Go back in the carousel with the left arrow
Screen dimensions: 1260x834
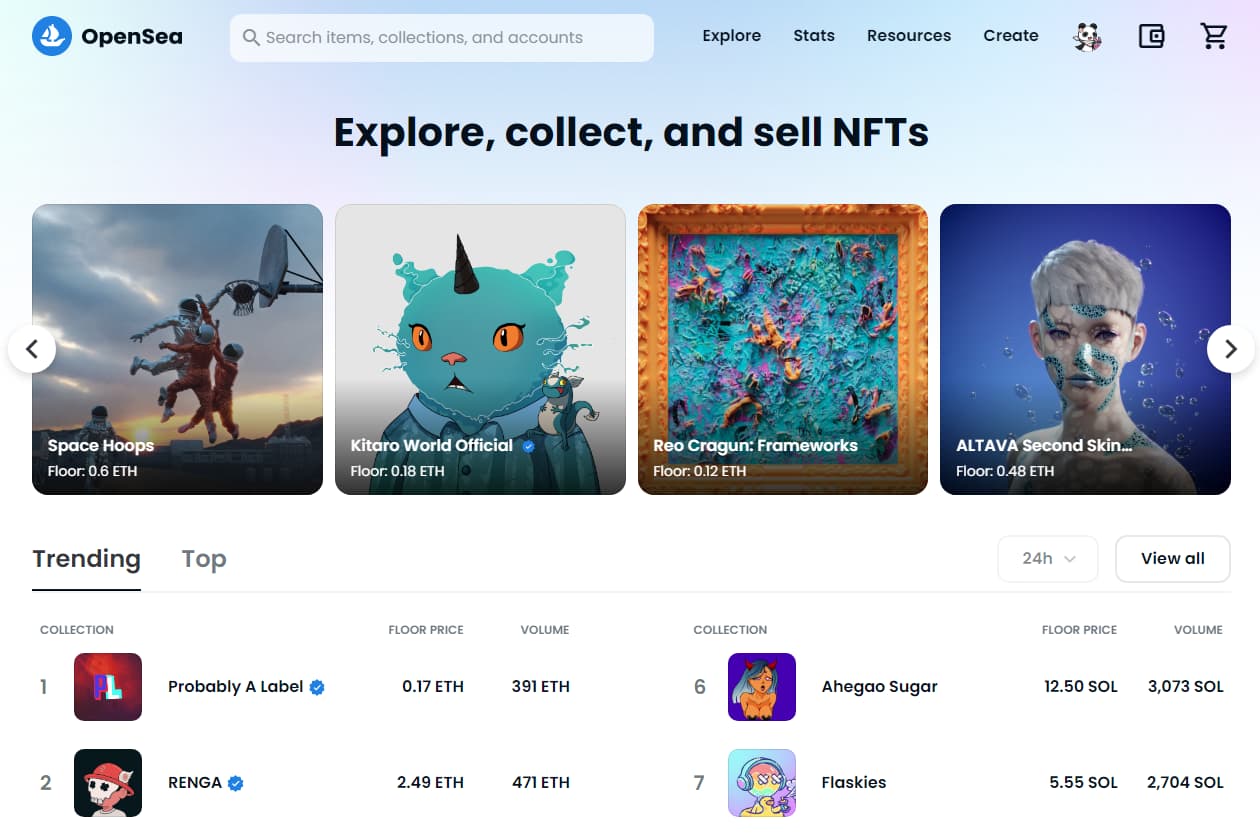33,349
